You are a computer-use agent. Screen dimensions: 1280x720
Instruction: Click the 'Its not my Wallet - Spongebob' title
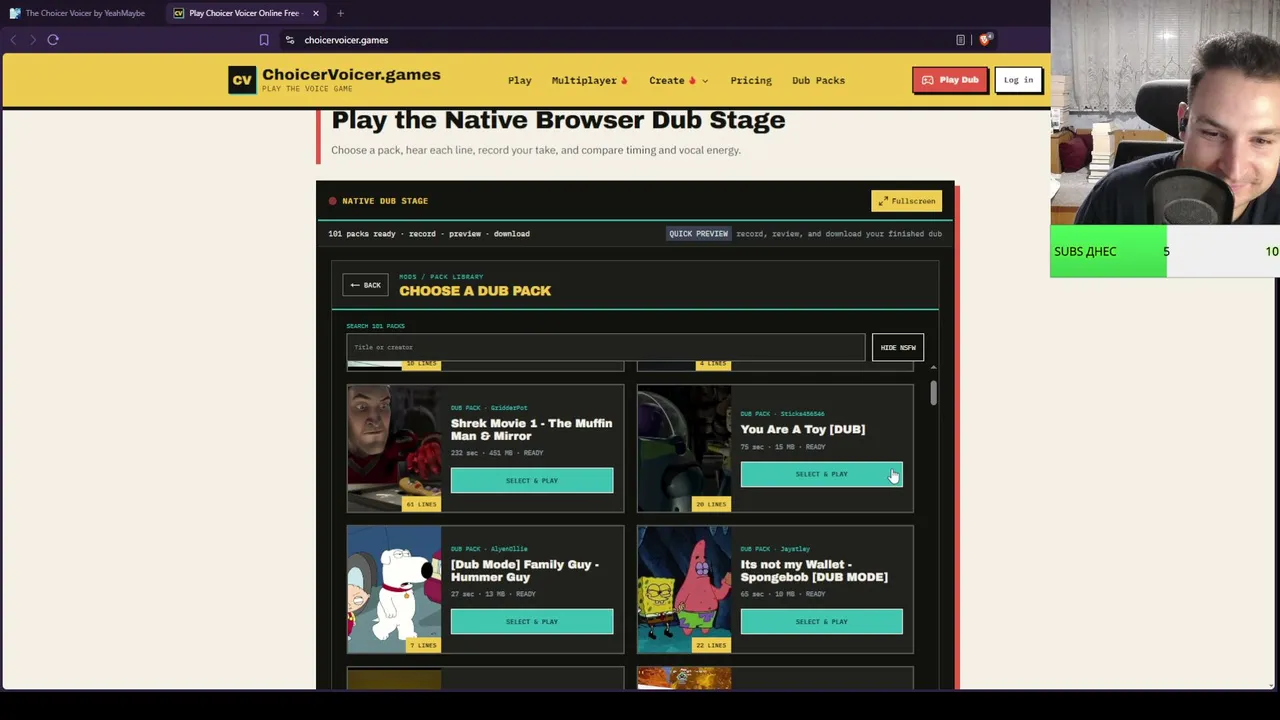(814, 570)
